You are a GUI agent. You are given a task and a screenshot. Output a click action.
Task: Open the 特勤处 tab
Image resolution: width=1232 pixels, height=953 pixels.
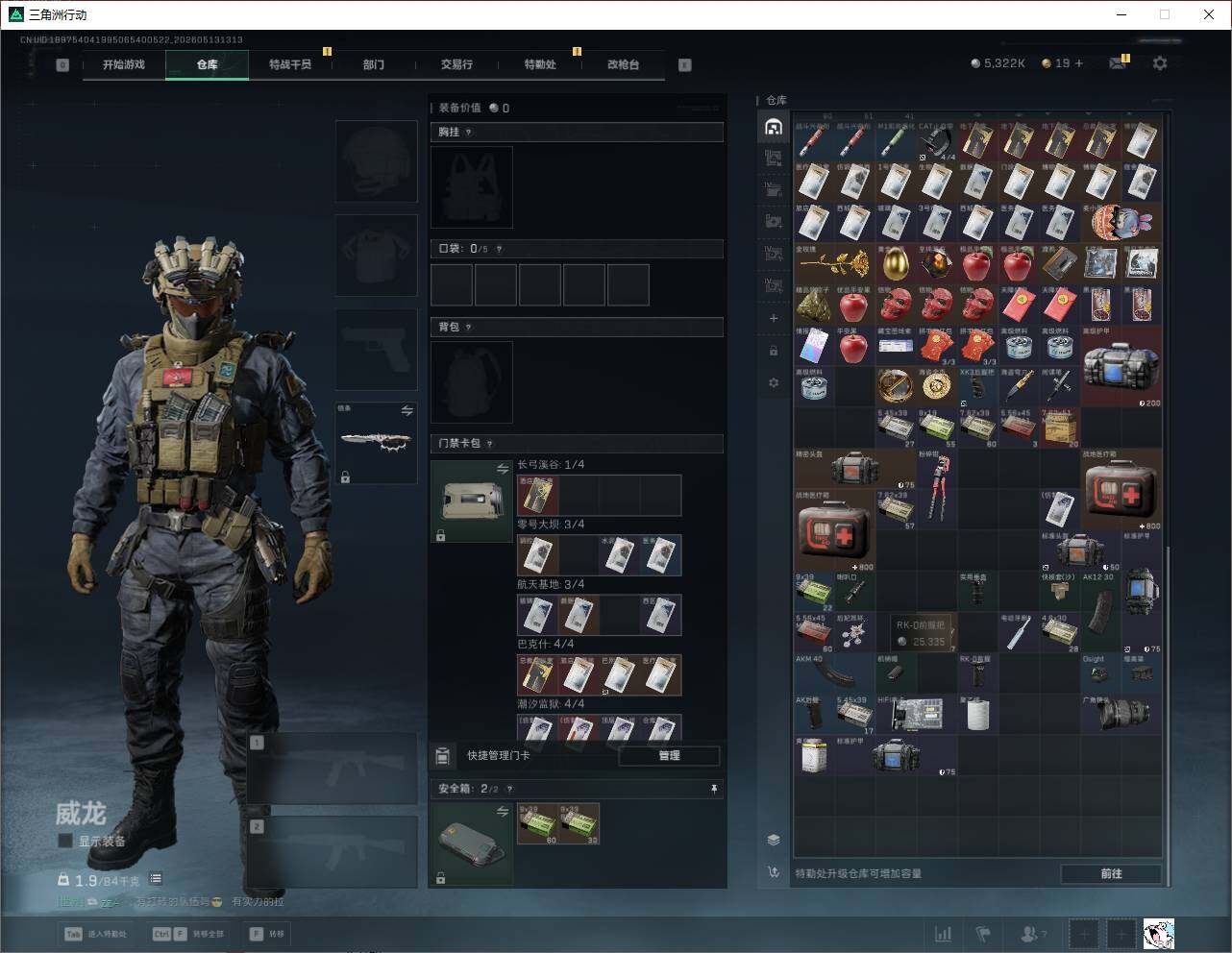(540, 64)
